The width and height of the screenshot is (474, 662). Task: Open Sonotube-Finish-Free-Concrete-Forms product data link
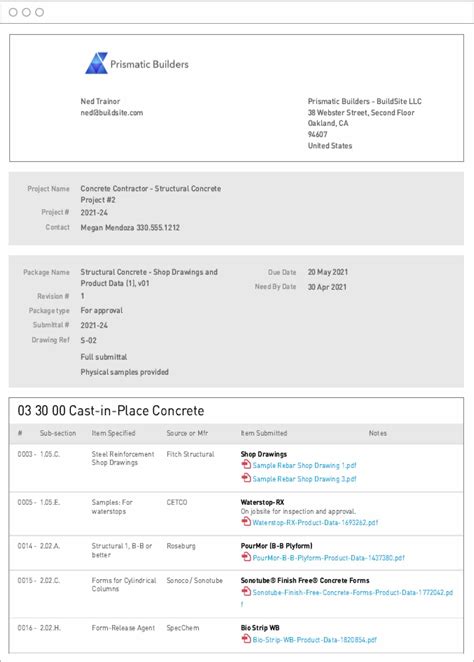pos(352,592)
